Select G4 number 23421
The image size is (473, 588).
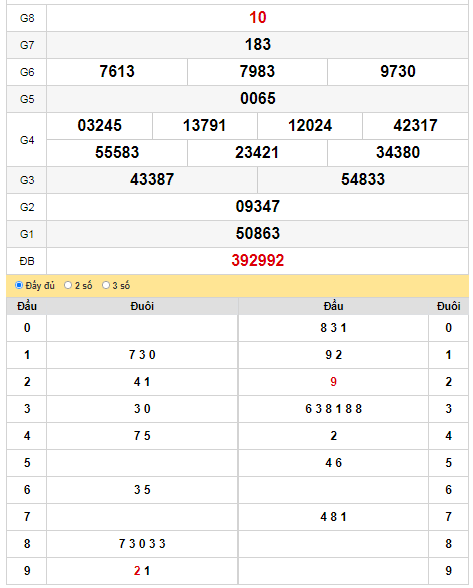(257, 152)
